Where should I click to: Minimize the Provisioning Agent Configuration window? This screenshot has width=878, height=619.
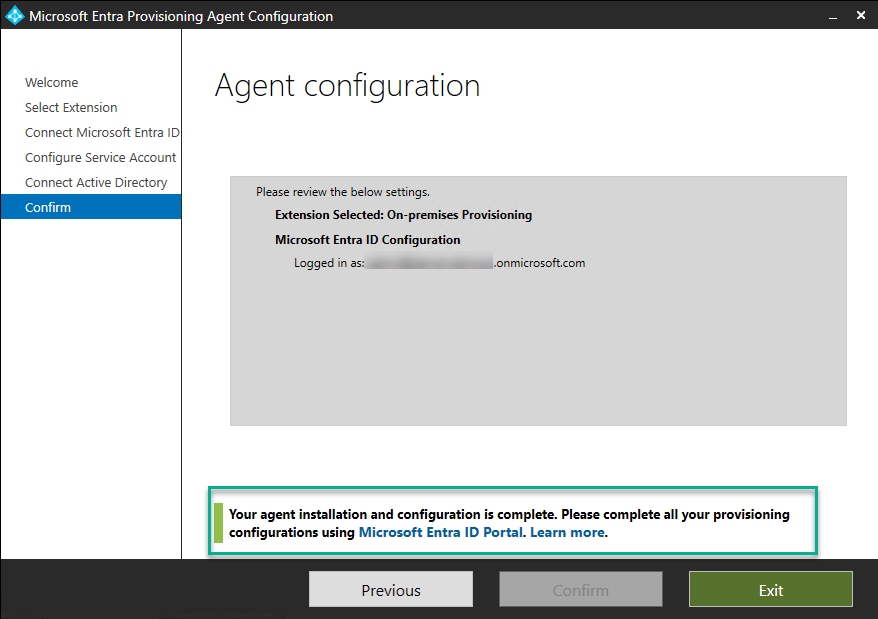click(829, 16)
